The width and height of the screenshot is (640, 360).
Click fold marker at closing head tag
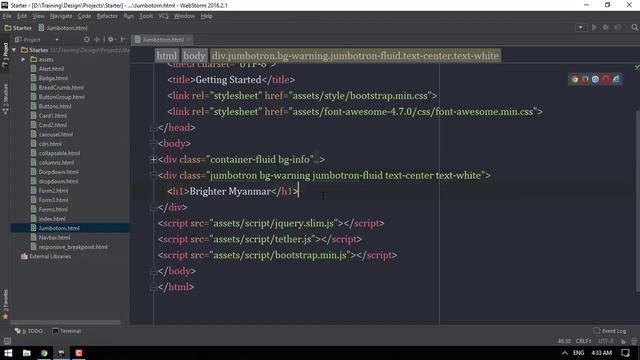[153, 128]
